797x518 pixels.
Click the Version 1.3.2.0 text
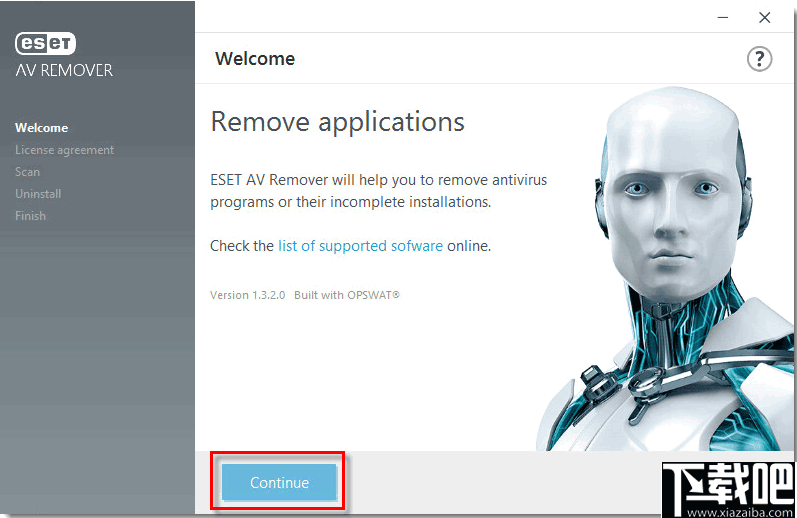(248, 295)
